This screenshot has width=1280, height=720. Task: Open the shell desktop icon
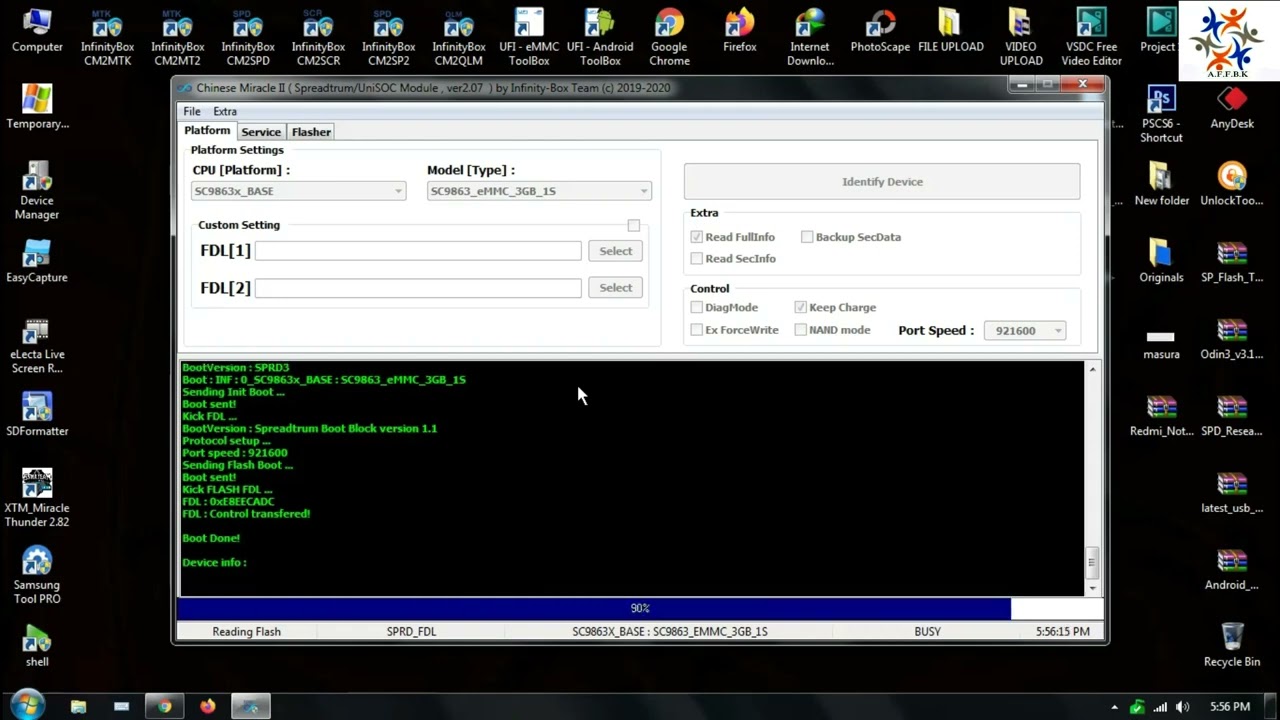click(x=37, y=646)
